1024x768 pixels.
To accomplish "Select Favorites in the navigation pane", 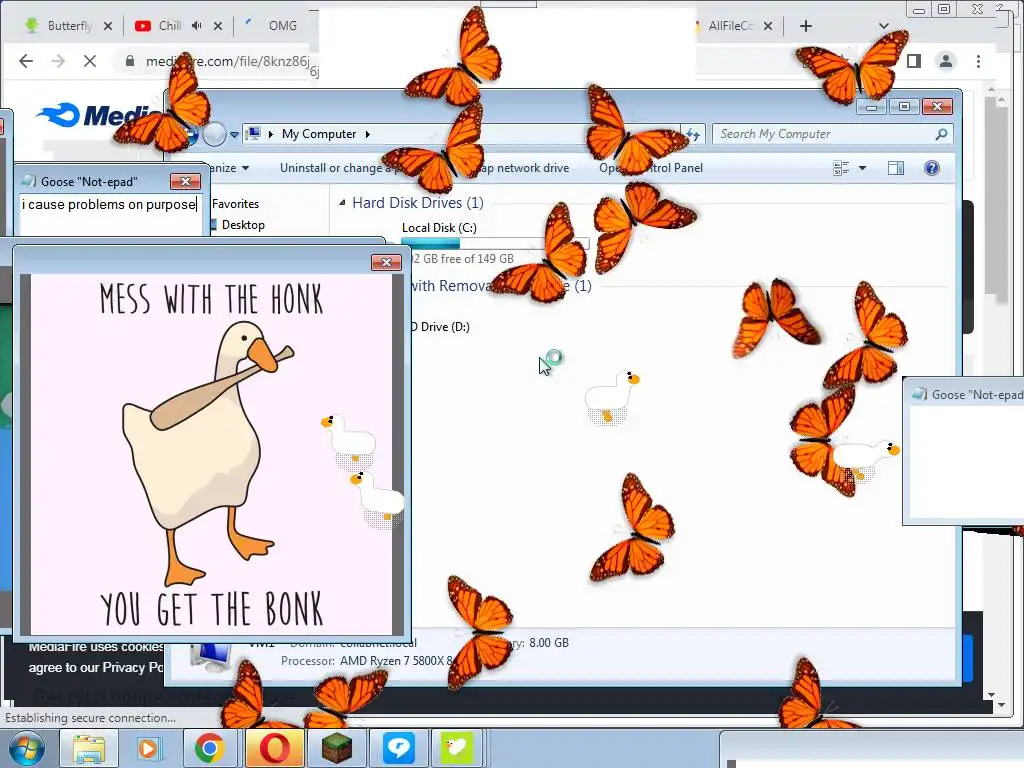I will [x=235, y=204].
